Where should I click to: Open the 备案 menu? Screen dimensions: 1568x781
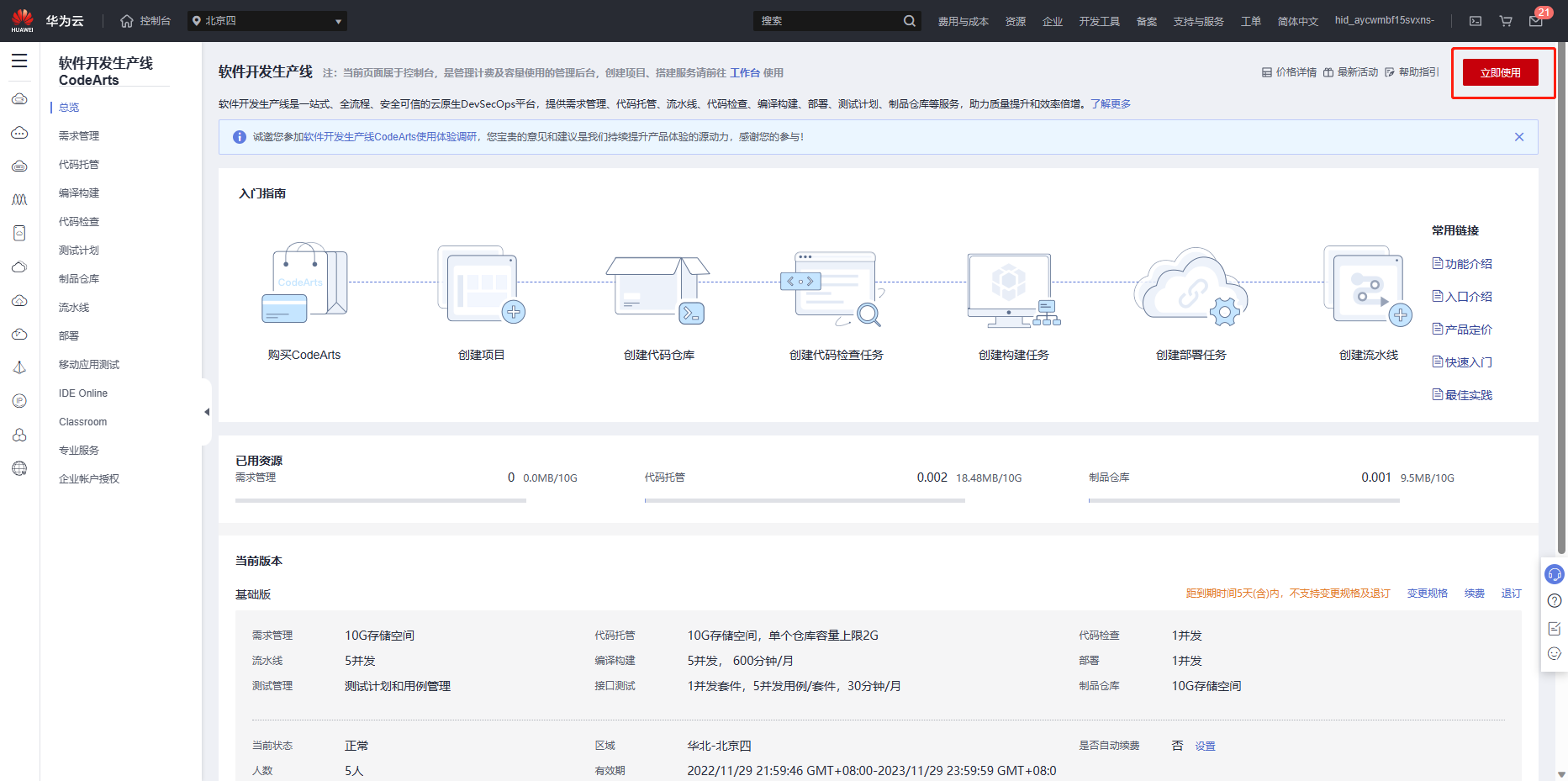(1146, 21)
